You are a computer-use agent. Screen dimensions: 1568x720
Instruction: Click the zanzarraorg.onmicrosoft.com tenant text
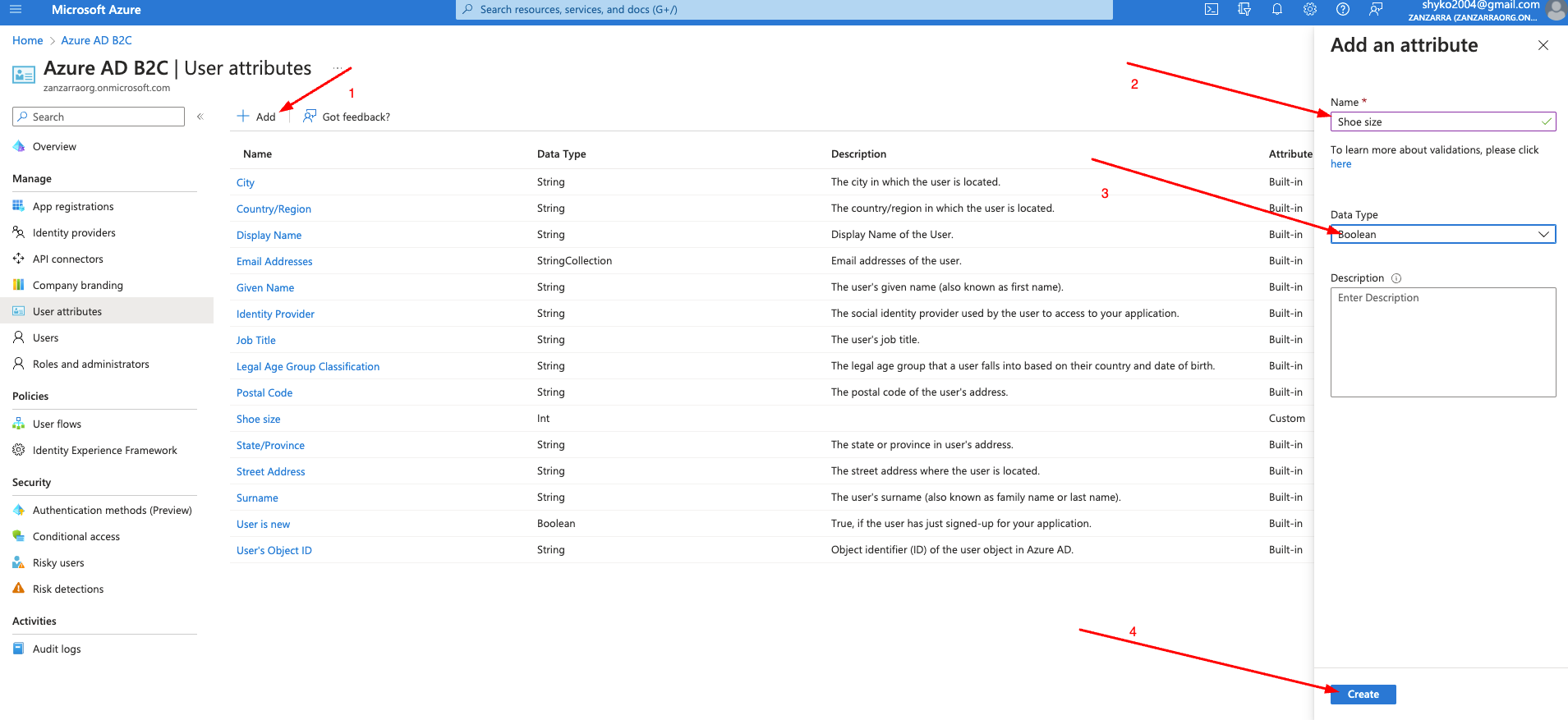[107, 88]
